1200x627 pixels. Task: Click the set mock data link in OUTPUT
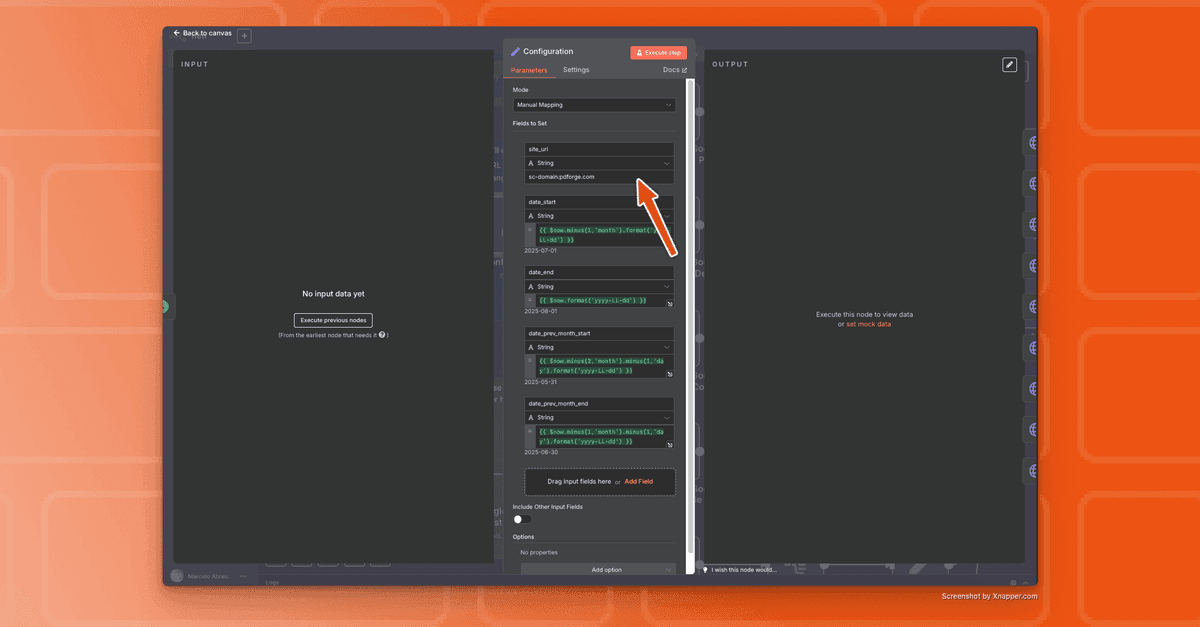click(869, 324)
